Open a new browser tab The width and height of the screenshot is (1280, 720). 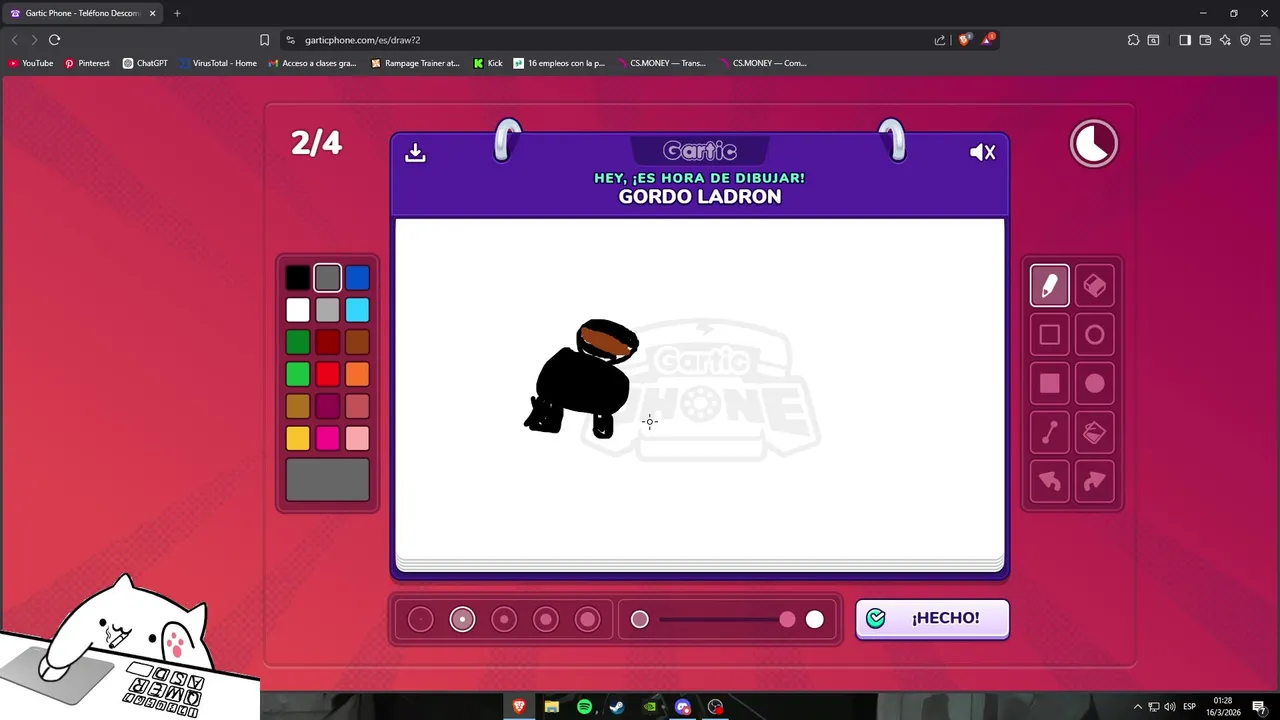[x=177, y=13]
